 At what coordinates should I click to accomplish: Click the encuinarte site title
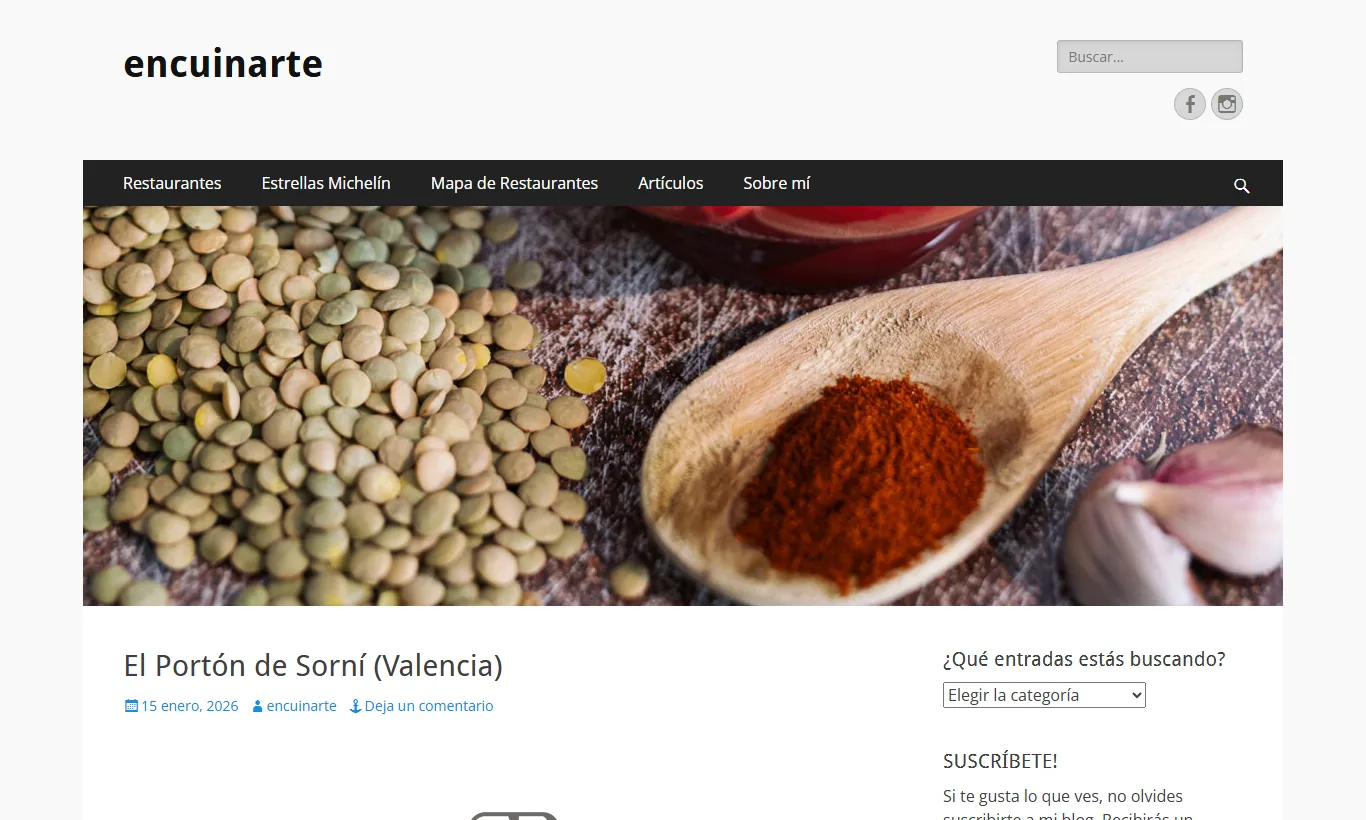[223, 64]
